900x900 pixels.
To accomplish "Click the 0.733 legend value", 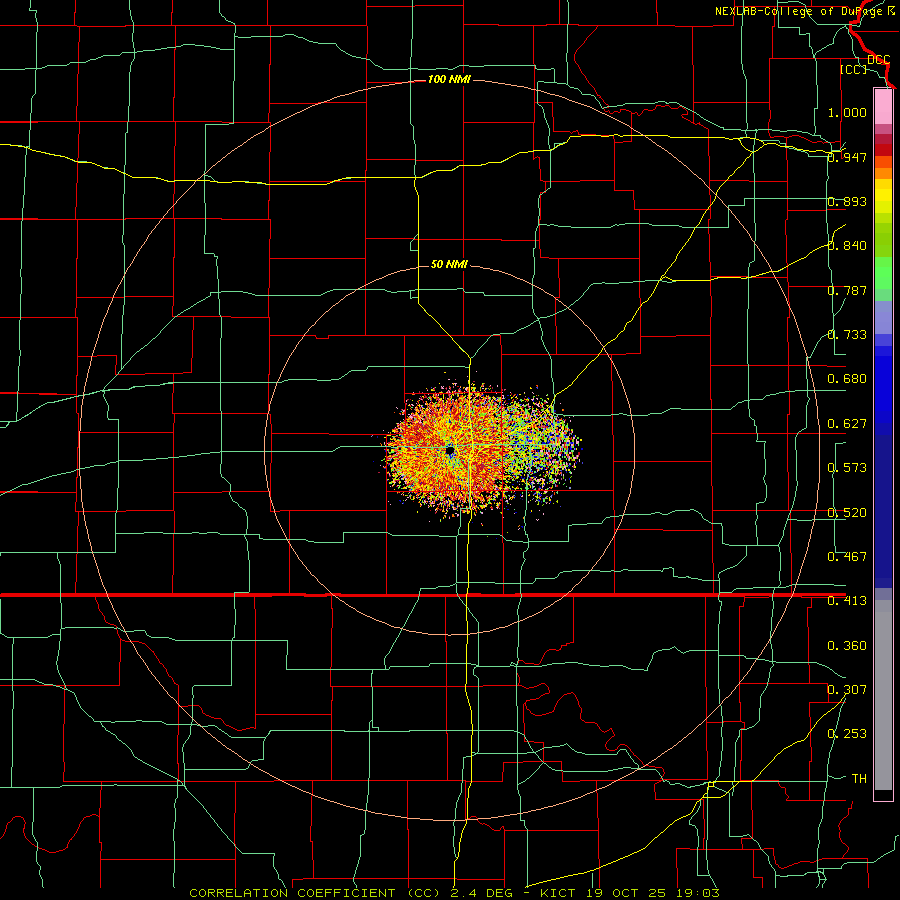I will pyautogui.click(x=847, y=335).
